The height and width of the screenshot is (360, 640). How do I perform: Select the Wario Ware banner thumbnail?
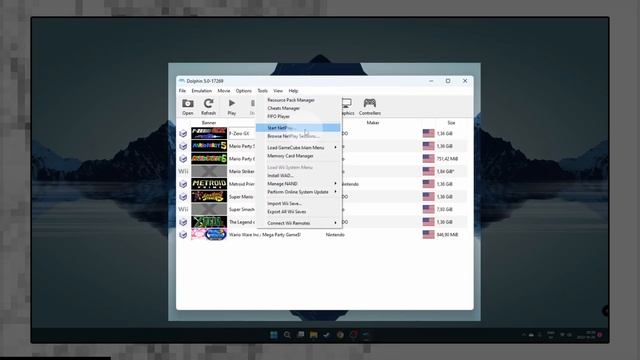pos(209,235)
